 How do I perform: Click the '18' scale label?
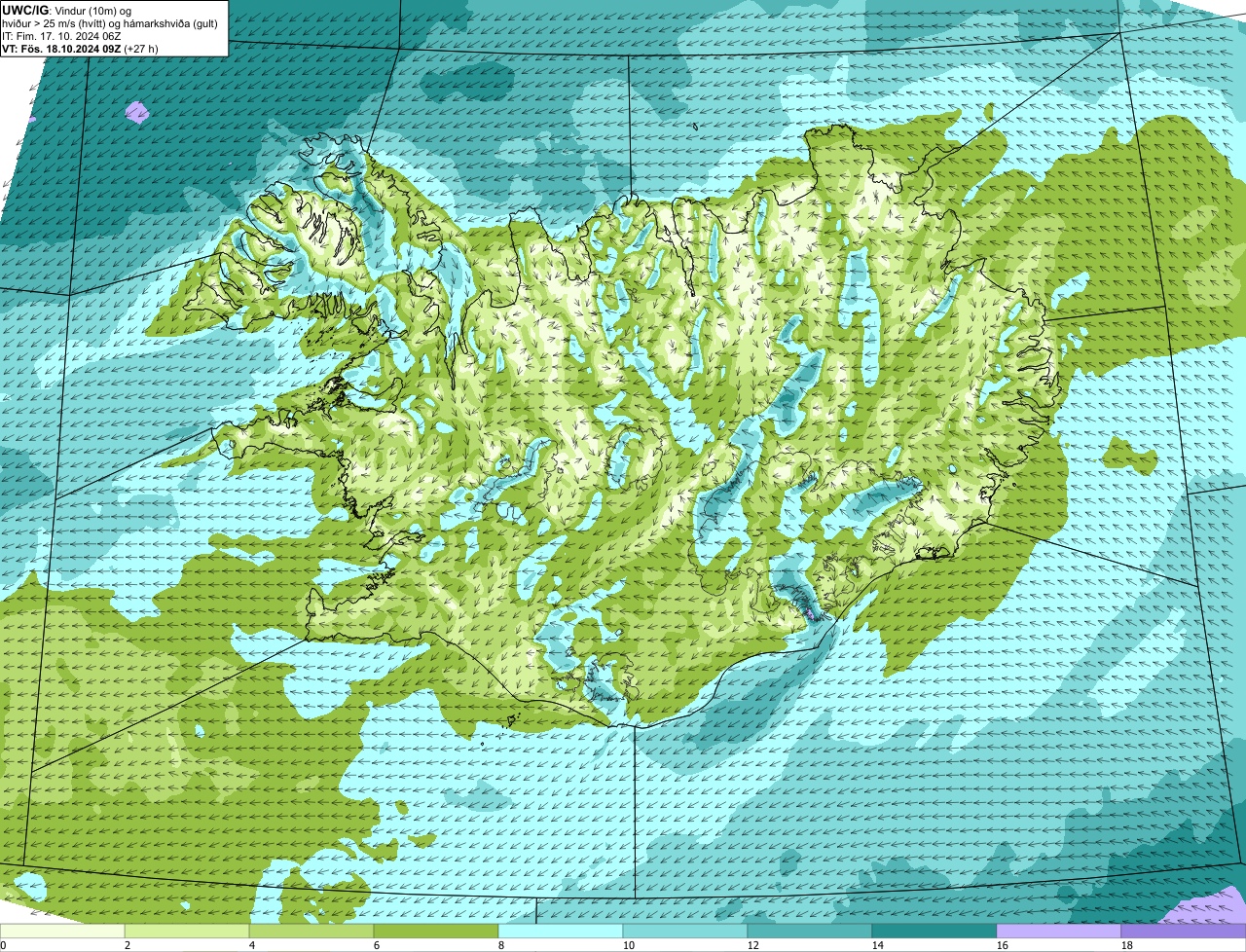[1127, 945]
